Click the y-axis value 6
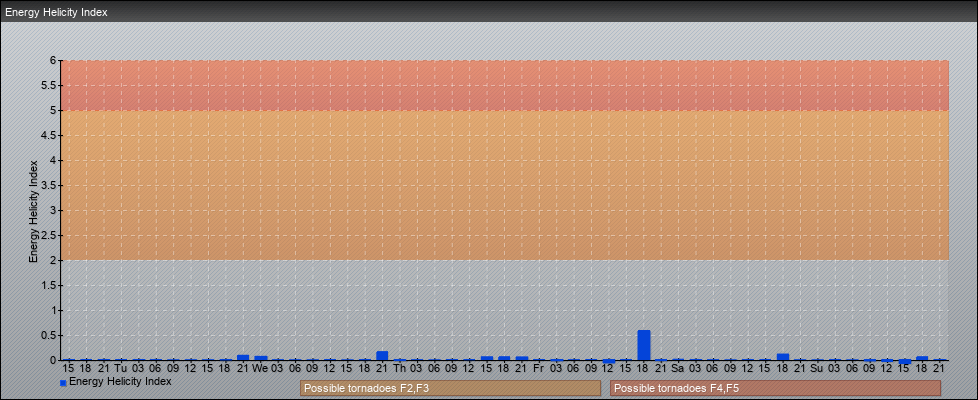Viewport: 978px width, 400px height. click(x=53, y=61)
